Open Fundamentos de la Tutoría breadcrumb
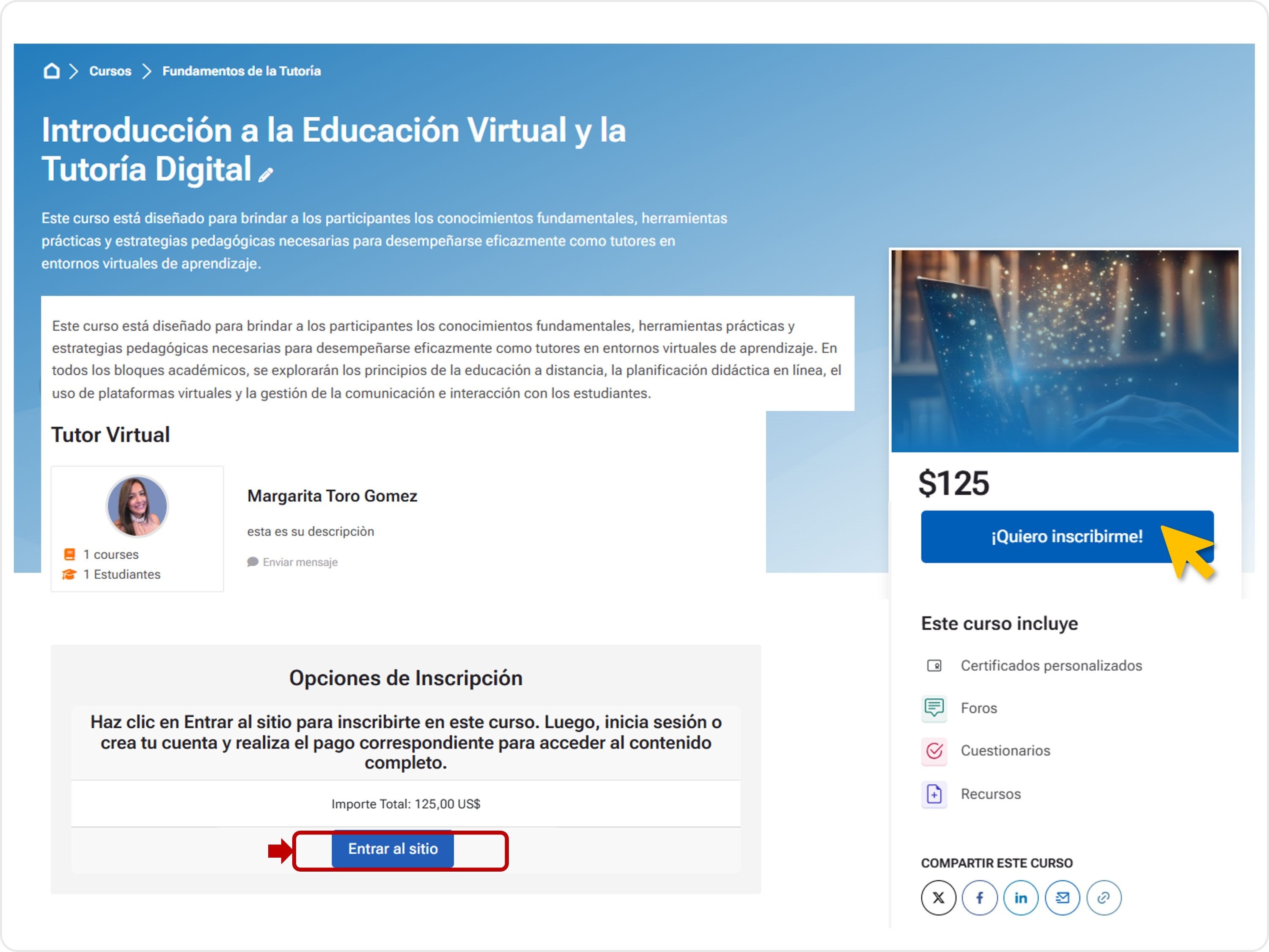Screen dimensions: 1269x952 coord(242,71)
